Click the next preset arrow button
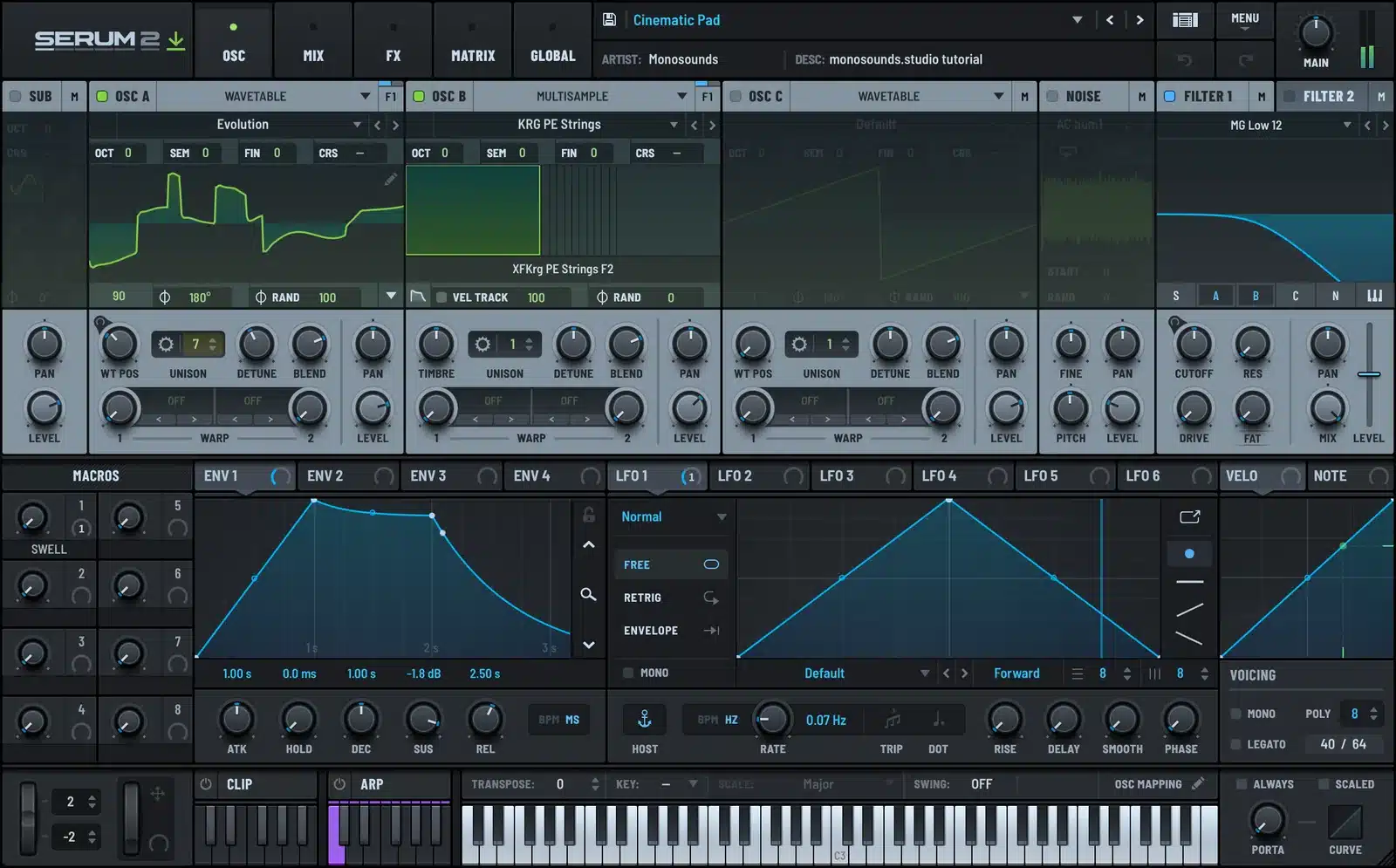The width and height of the screenshot is (1396, 868). point(1139,19)
